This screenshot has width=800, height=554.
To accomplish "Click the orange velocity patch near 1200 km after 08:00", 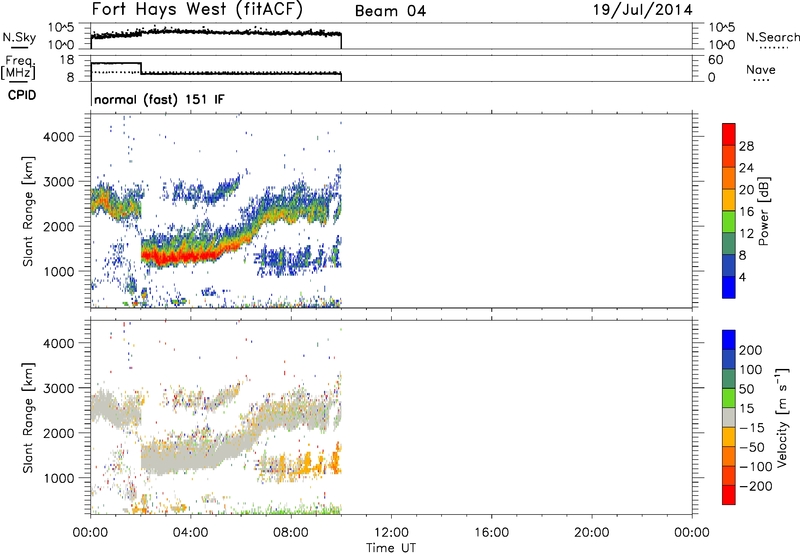I will (305, 463).
